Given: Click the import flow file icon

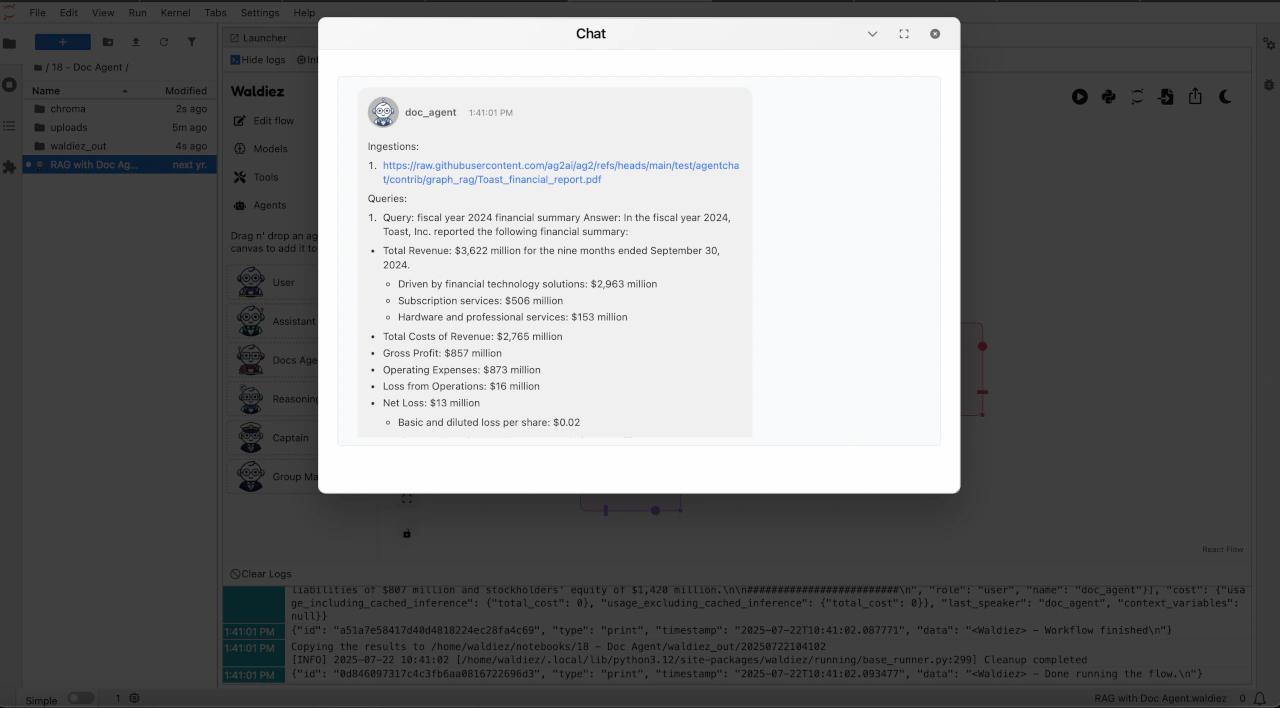Looking at the screenshot, I should click(x=1166, y=97).
